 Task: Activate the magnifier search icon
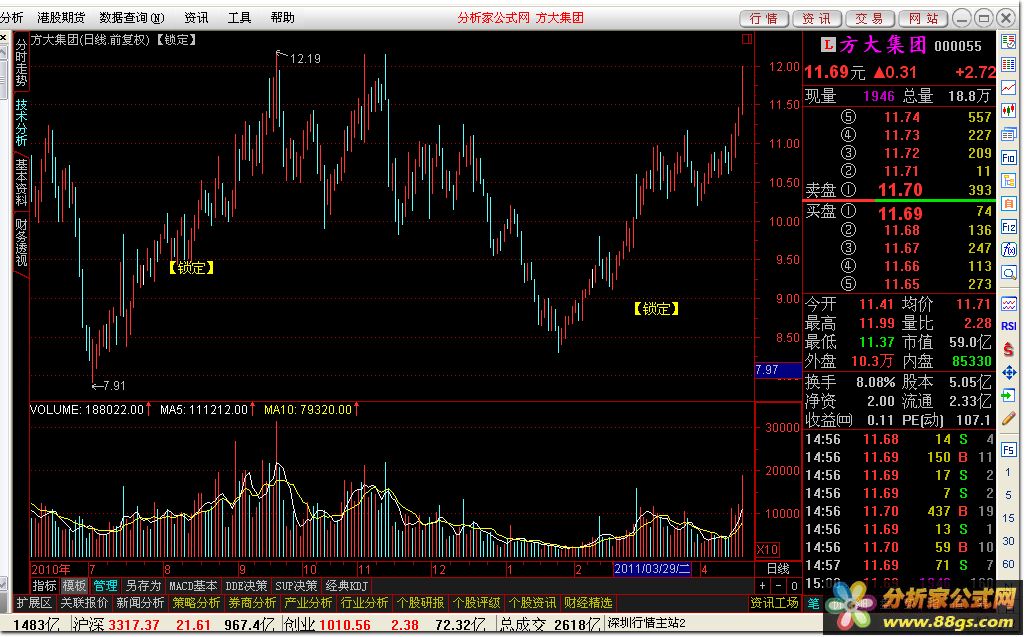pyautogui.click(x=1009, y=273)
